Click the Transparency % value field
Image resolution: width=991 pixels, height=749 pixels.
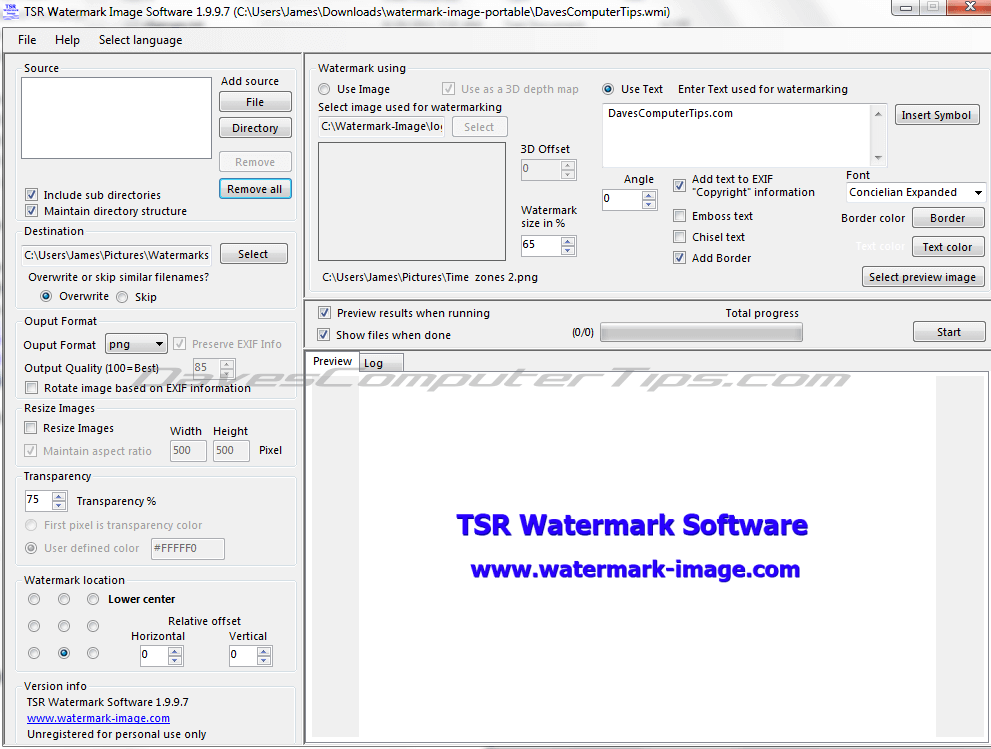[x=39, y=501]
